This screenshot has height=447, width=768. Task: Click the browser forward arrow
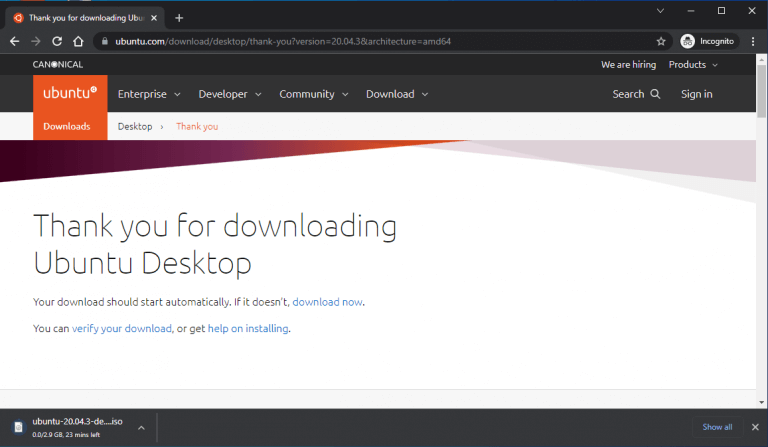point(36,42)
